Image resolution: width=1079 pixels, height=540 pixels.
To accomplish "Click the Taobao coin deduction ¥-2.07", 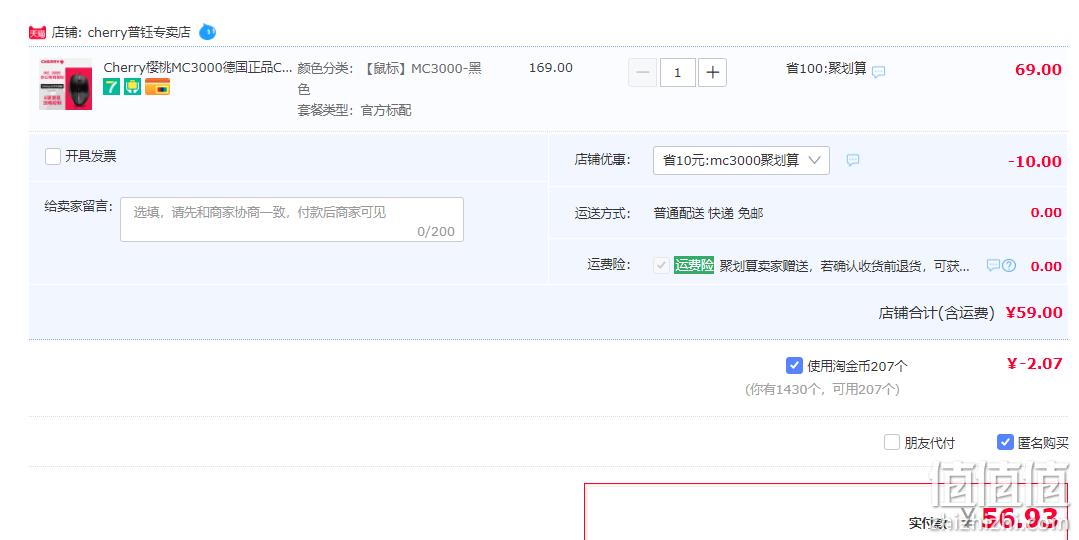I will tap(1035, 363).
